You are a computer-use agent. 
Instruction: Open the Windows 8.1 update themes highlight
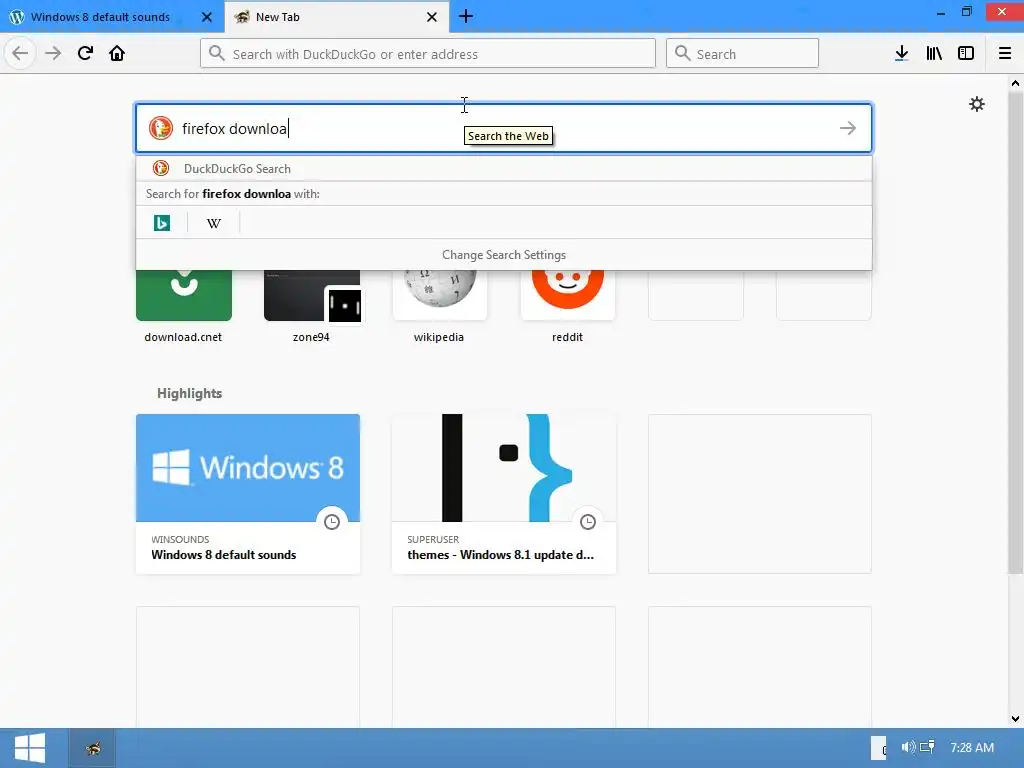(x=504, y=494)
